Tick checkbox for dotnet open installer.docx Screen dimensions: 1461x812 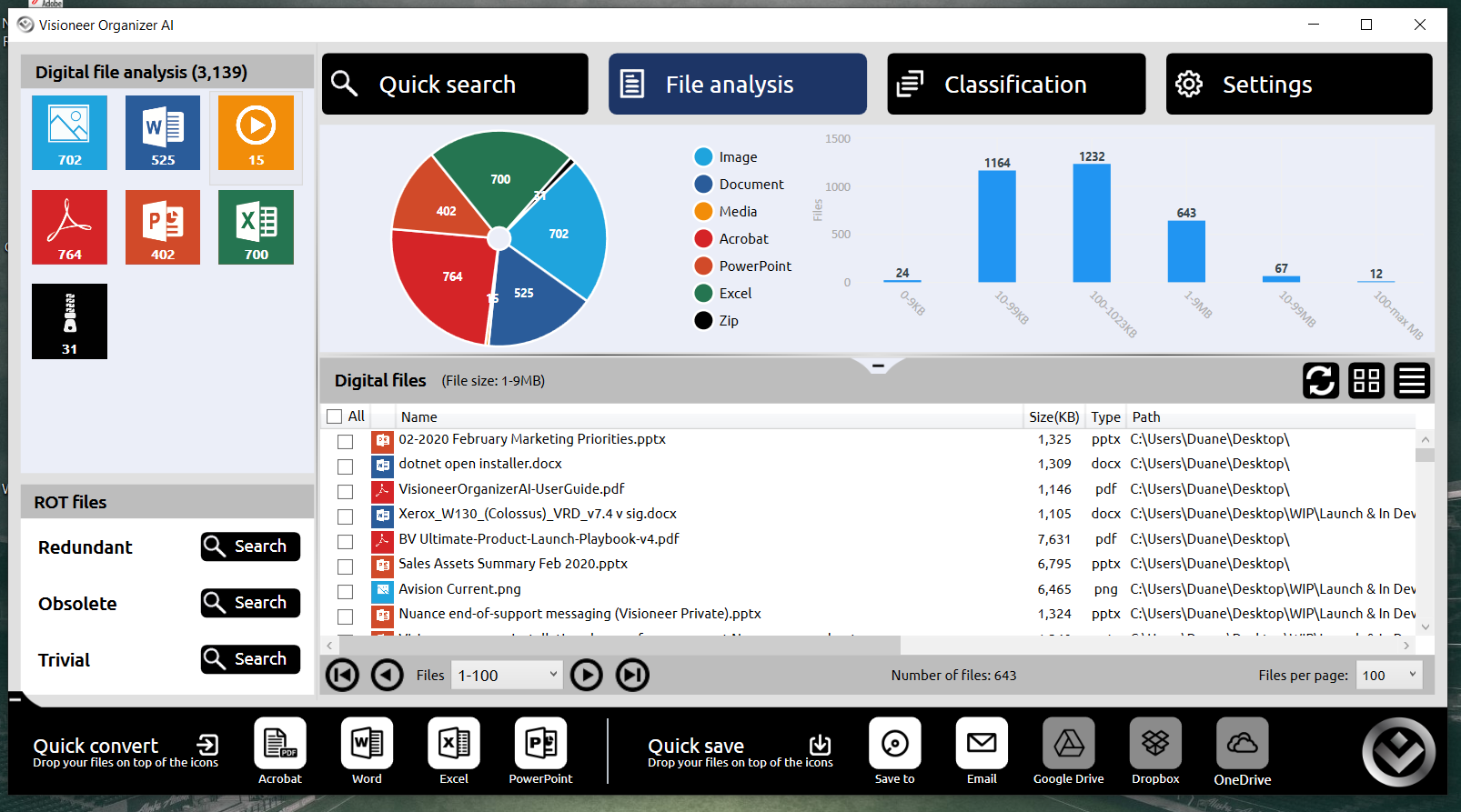pos(345,466)
